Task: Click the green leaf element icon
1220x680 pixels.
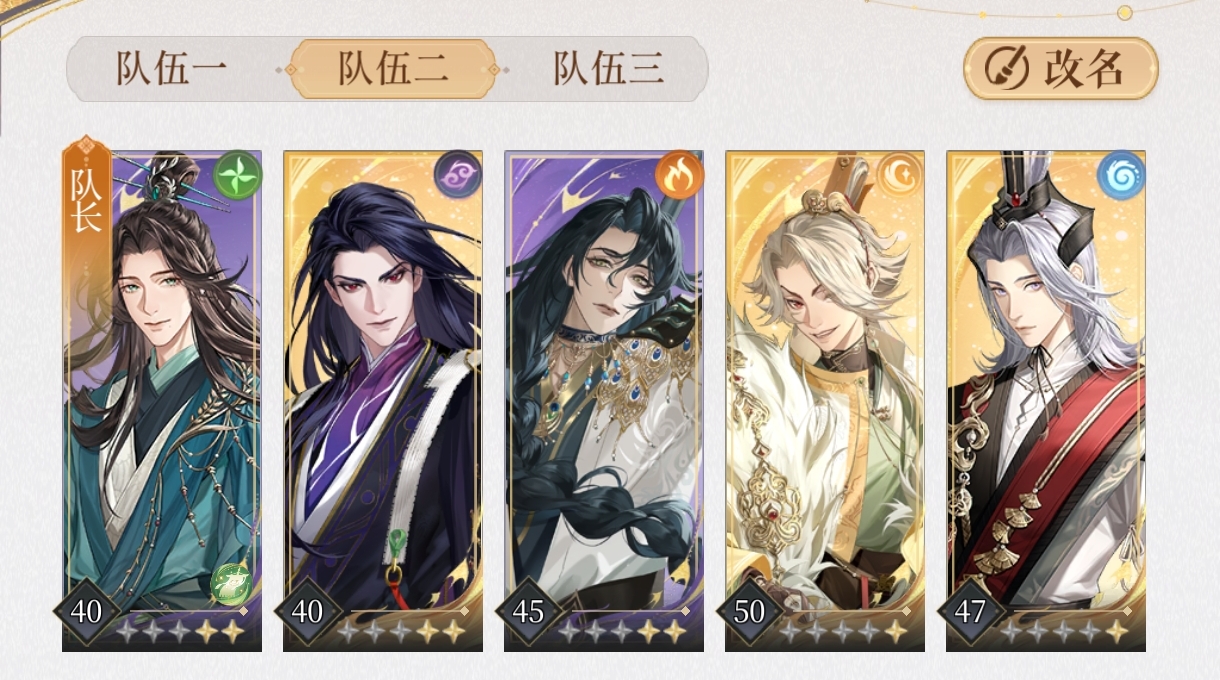Action: [x=239, y=175]
